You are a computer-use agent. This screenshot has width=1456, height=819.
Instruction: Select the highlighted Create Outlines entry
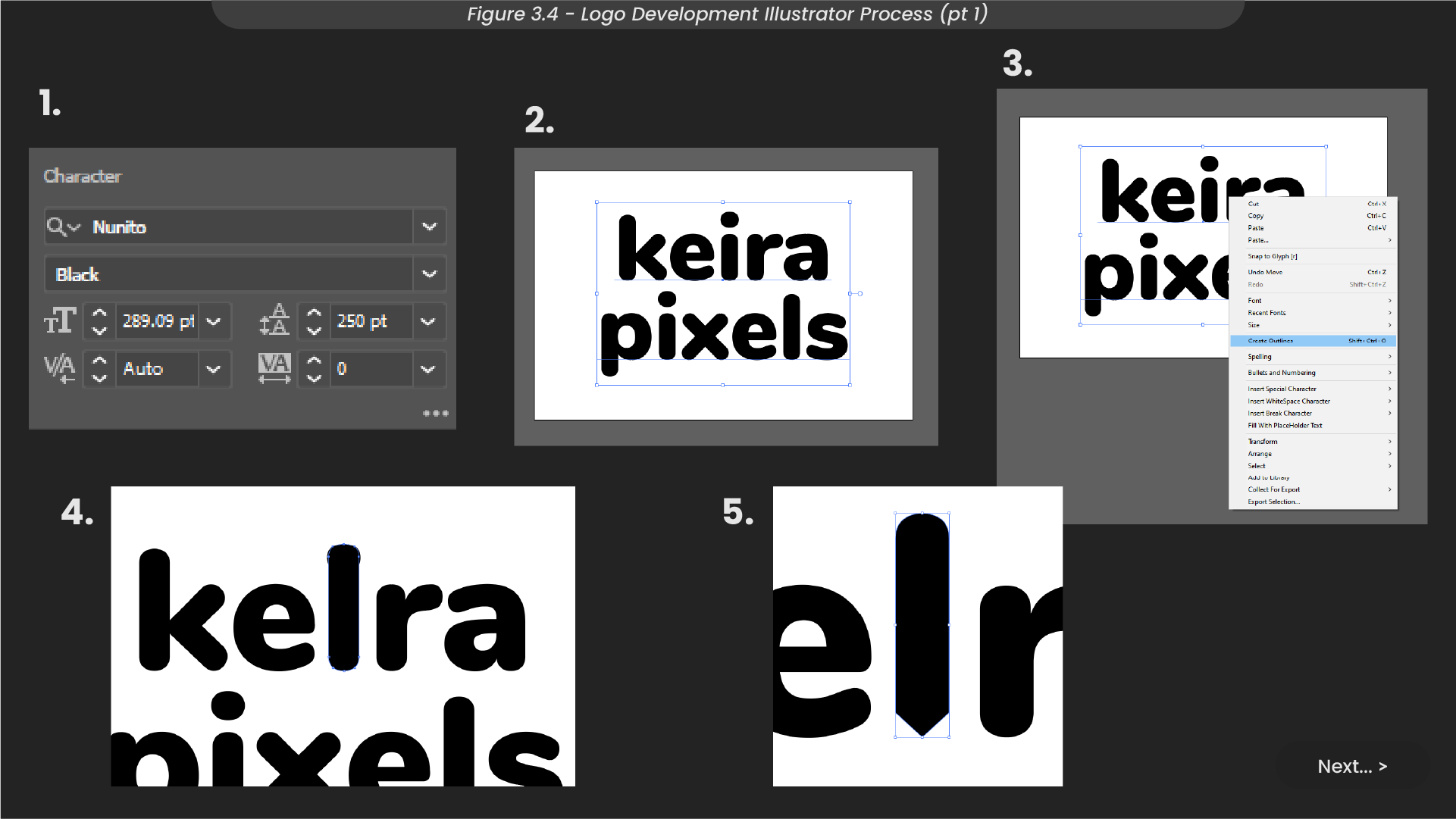pos(1314,341)
